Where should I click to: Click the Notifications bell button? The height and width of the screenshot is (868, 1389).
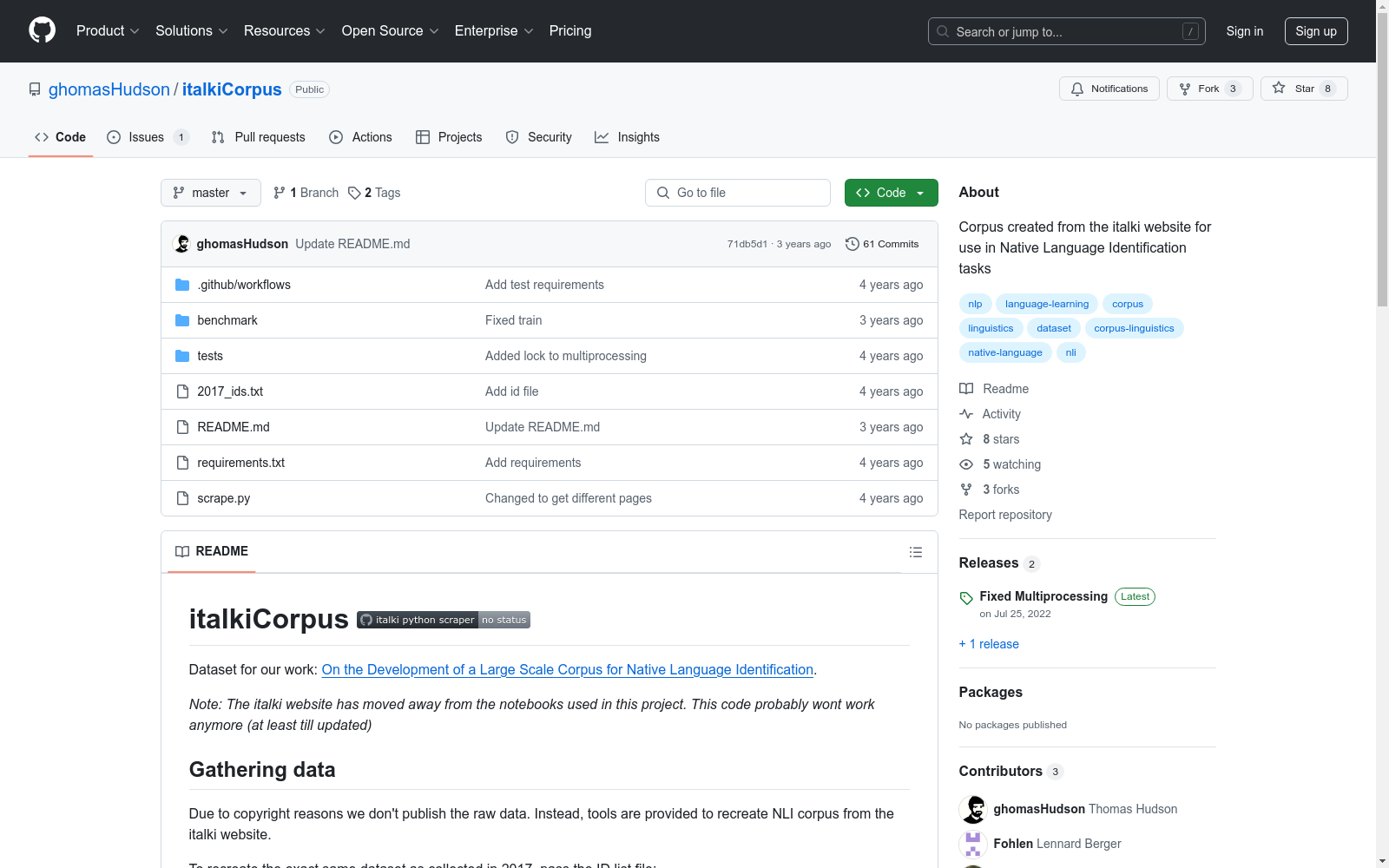pos(1109,89)
